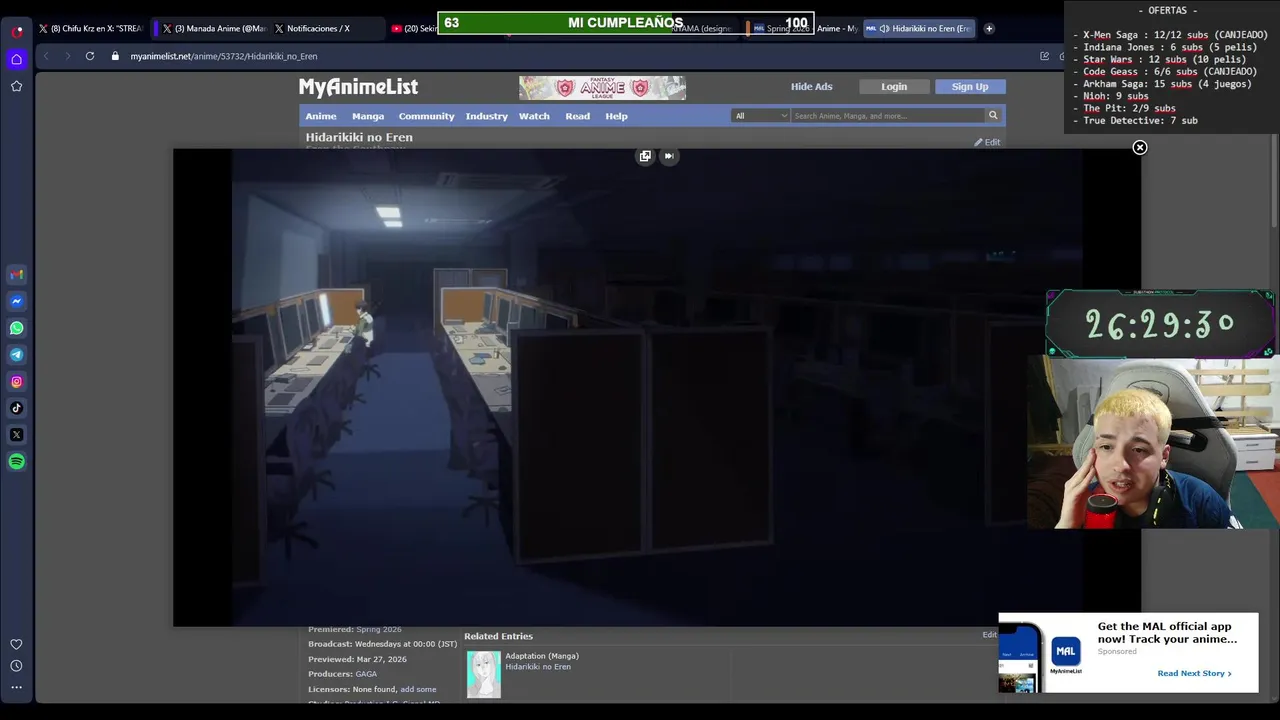Screen dimensions: 1280x720
Task: Click the GAGA producer link
Action: pos(366,674)
